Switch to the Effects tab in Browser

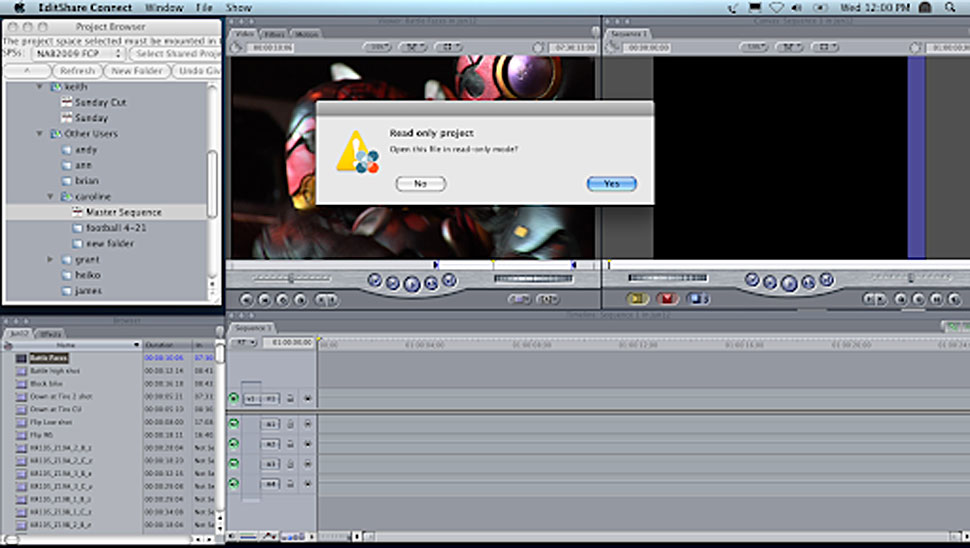pos(49,334)
